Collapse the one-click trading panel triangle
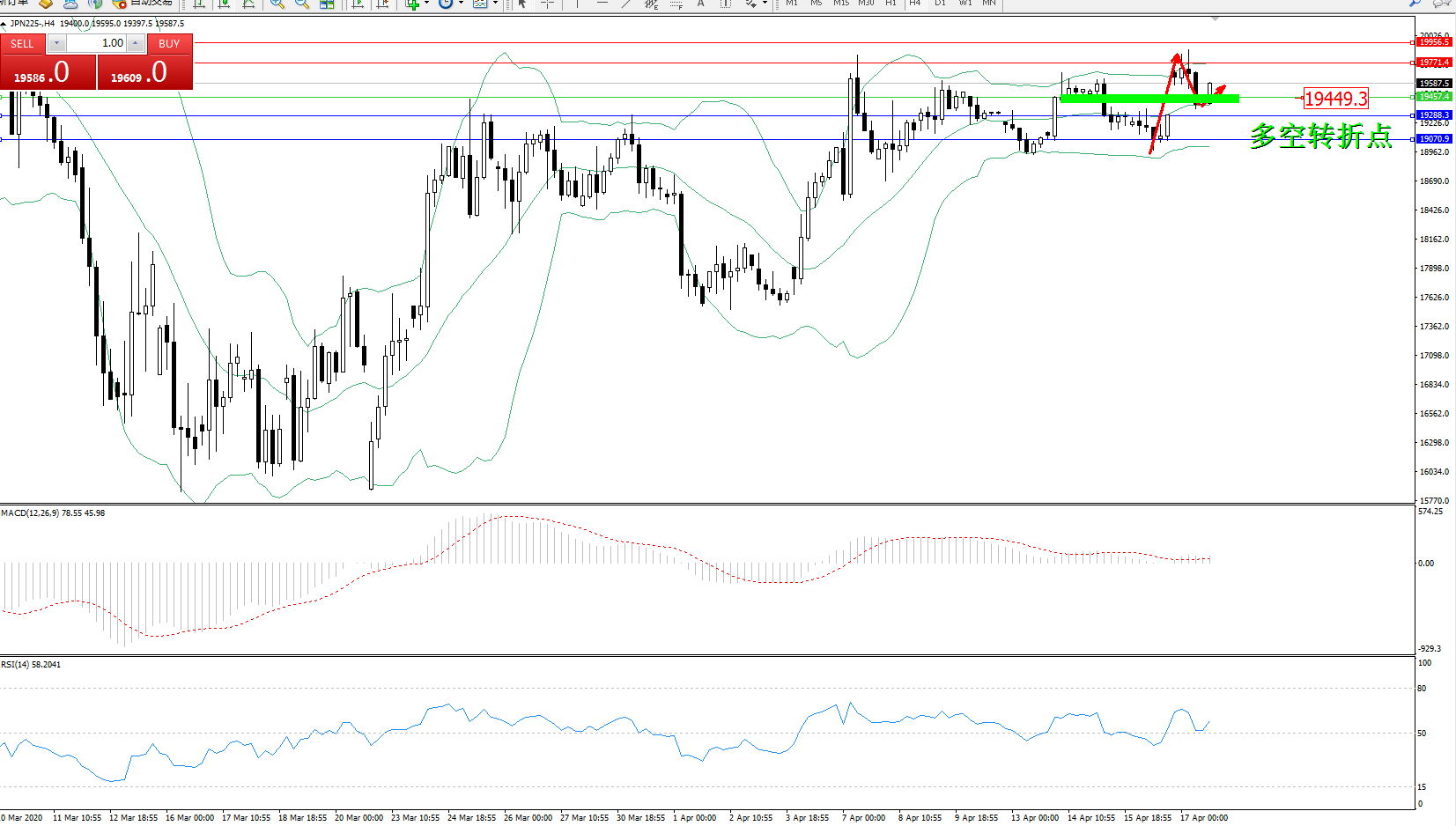 point(4,24)
